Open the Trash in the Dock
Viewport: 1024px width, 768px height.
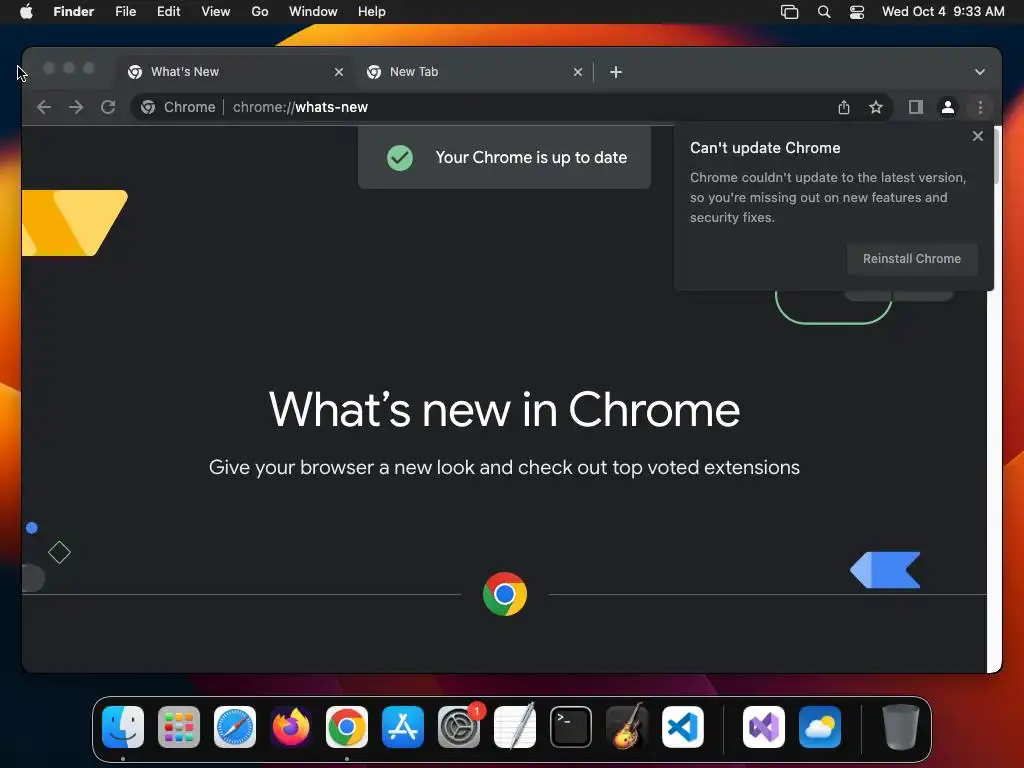[x=901, y=727]
